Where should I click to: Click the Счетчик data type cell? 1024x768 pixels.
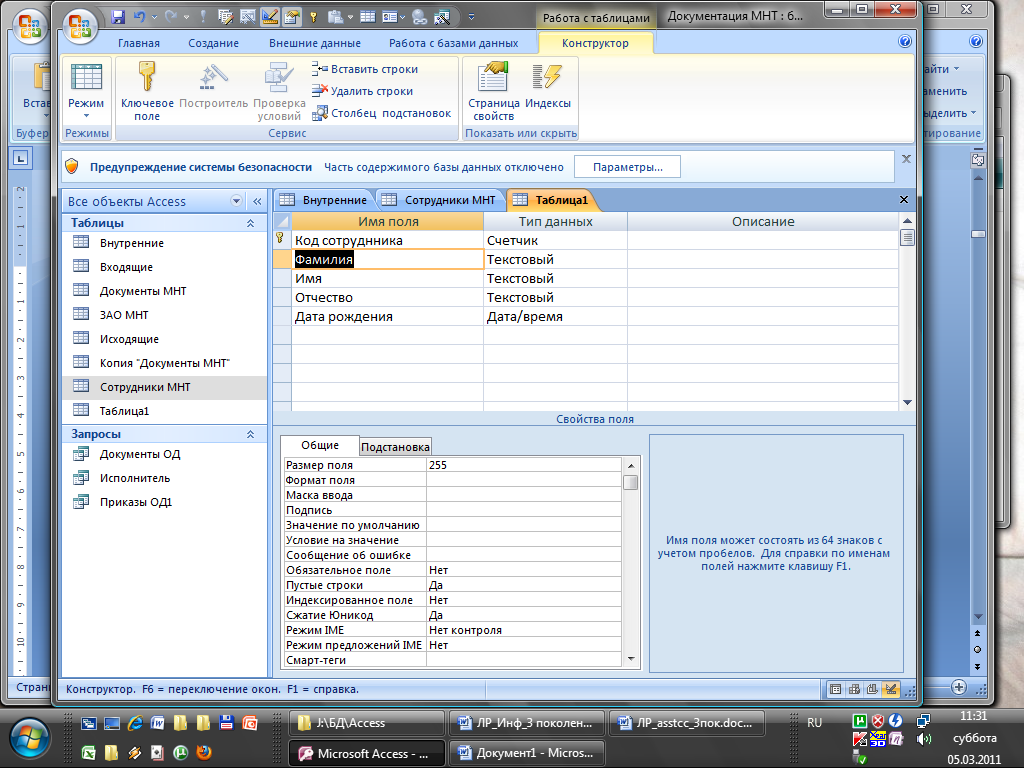coord(555,240)
